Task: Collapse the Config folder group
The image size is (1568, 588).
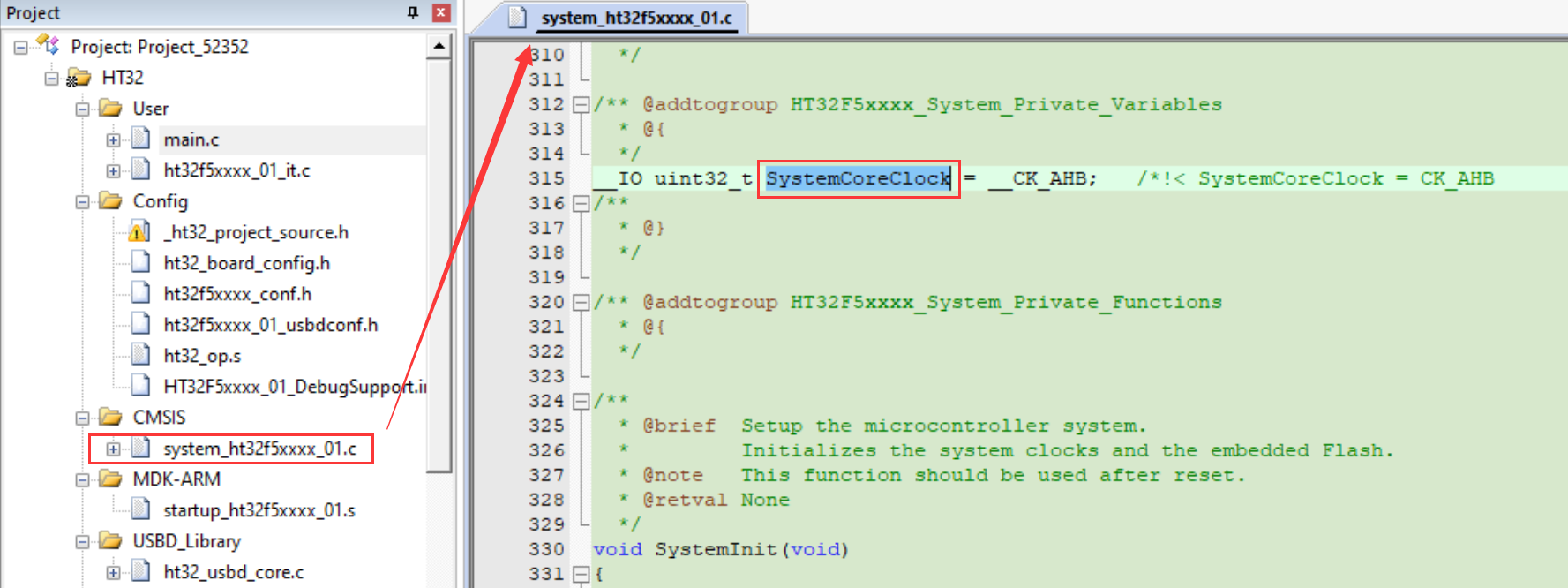Action: (82, 201)
